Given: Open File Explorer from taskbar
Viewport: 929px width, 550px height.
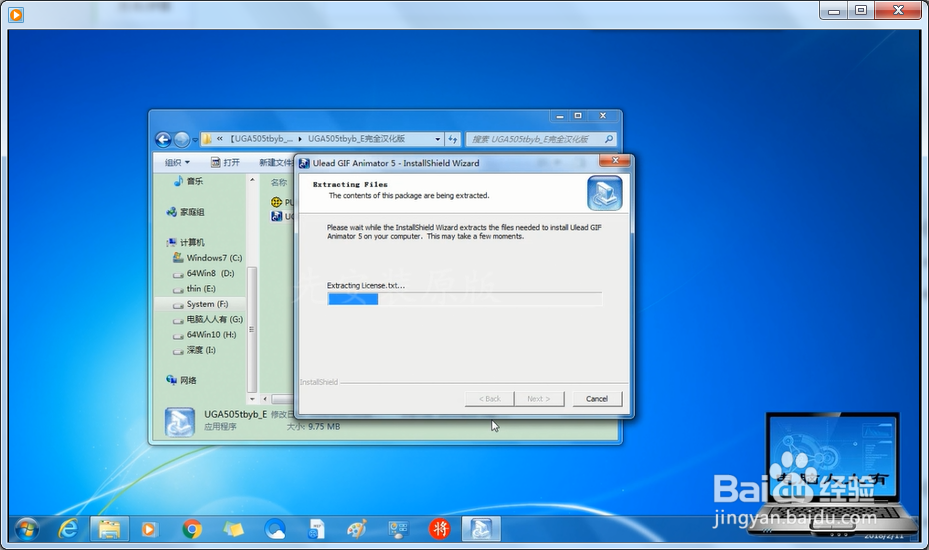Looking at the screenshot, I should 110,529.
